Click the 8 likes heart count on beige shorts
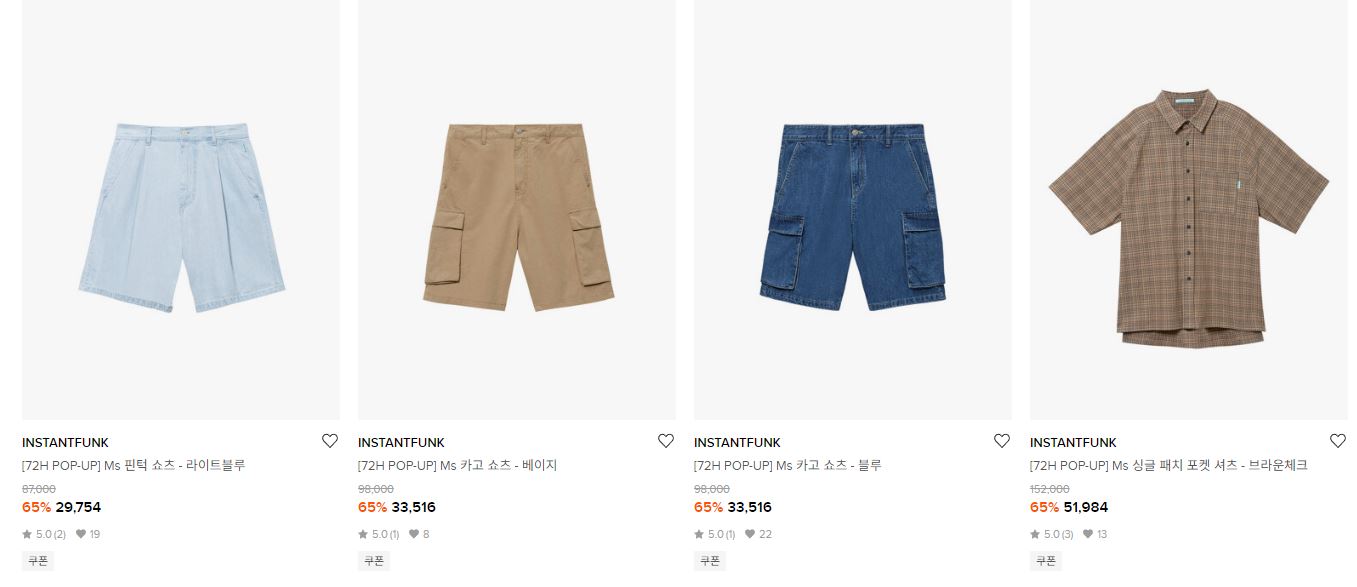 coord(419,534)
